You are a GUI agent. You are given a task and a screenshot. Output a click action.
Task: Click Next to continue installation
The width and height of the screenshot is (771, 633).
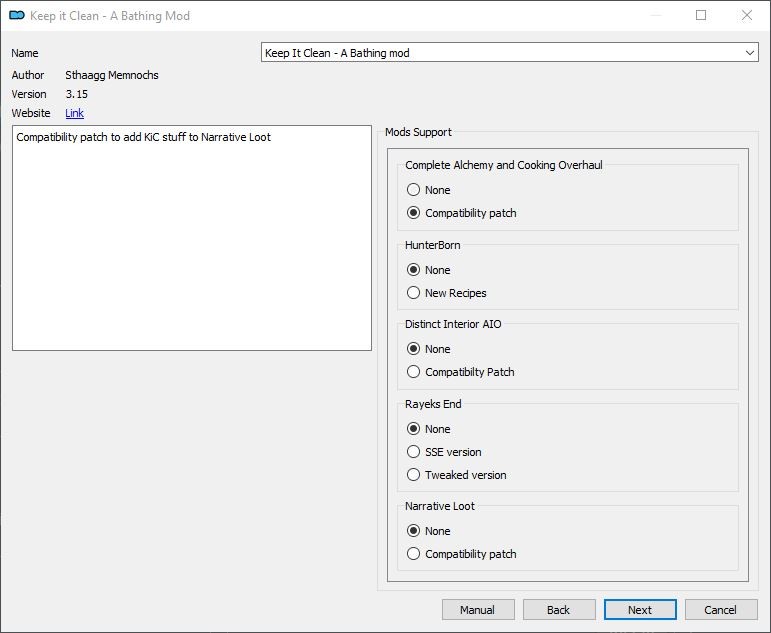pos(640,610)
